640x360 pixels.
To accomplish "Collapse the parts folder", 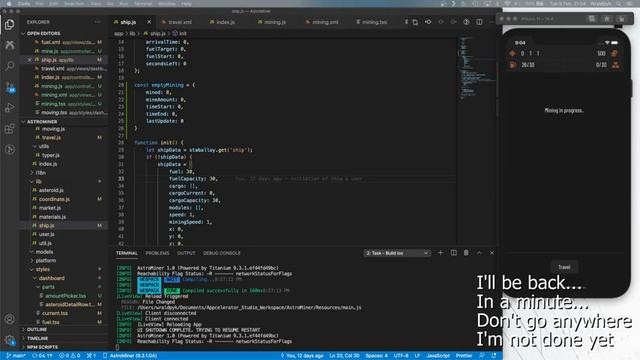I will (x=63, y=287).
